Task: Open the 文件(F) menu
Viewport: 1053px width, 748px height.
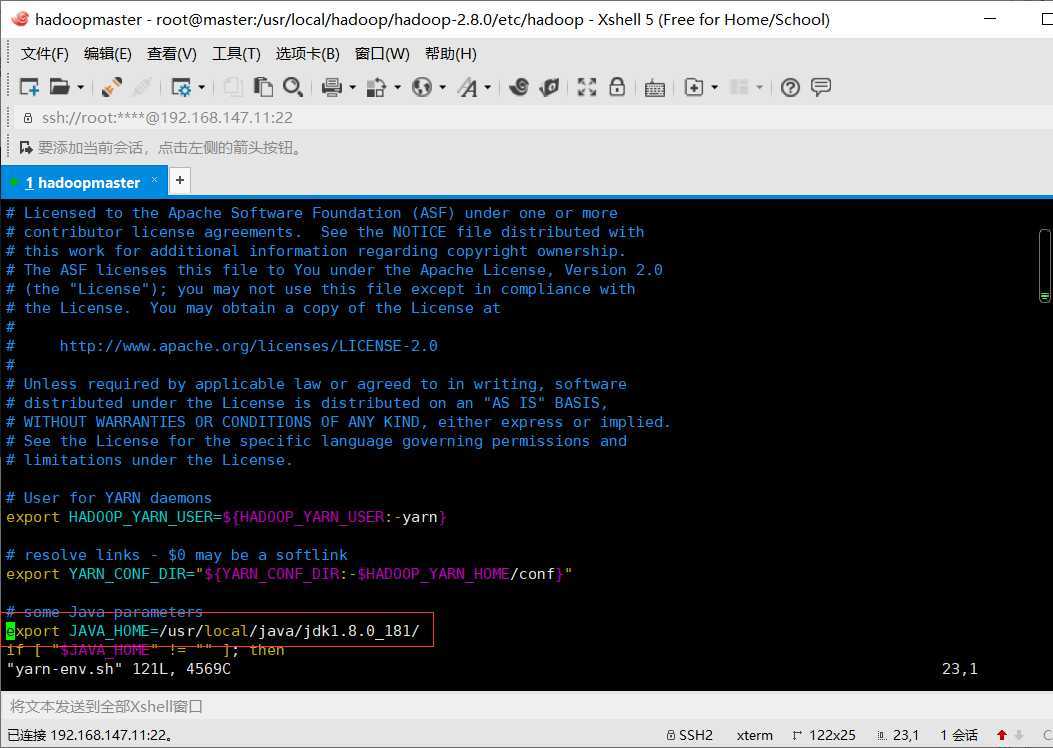Action: [x=44, y=54]
